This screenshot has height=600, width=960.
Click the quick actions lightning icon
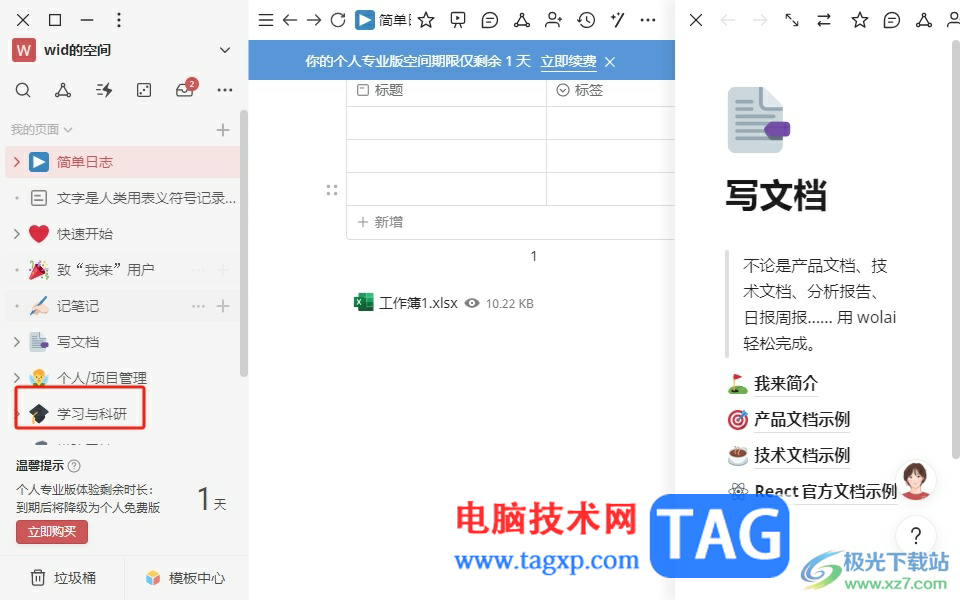coord(104,91)
